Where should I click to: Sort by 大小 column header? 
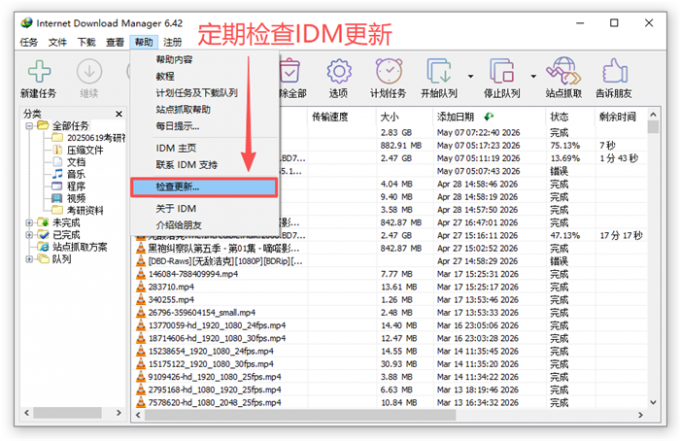(404, 117)
